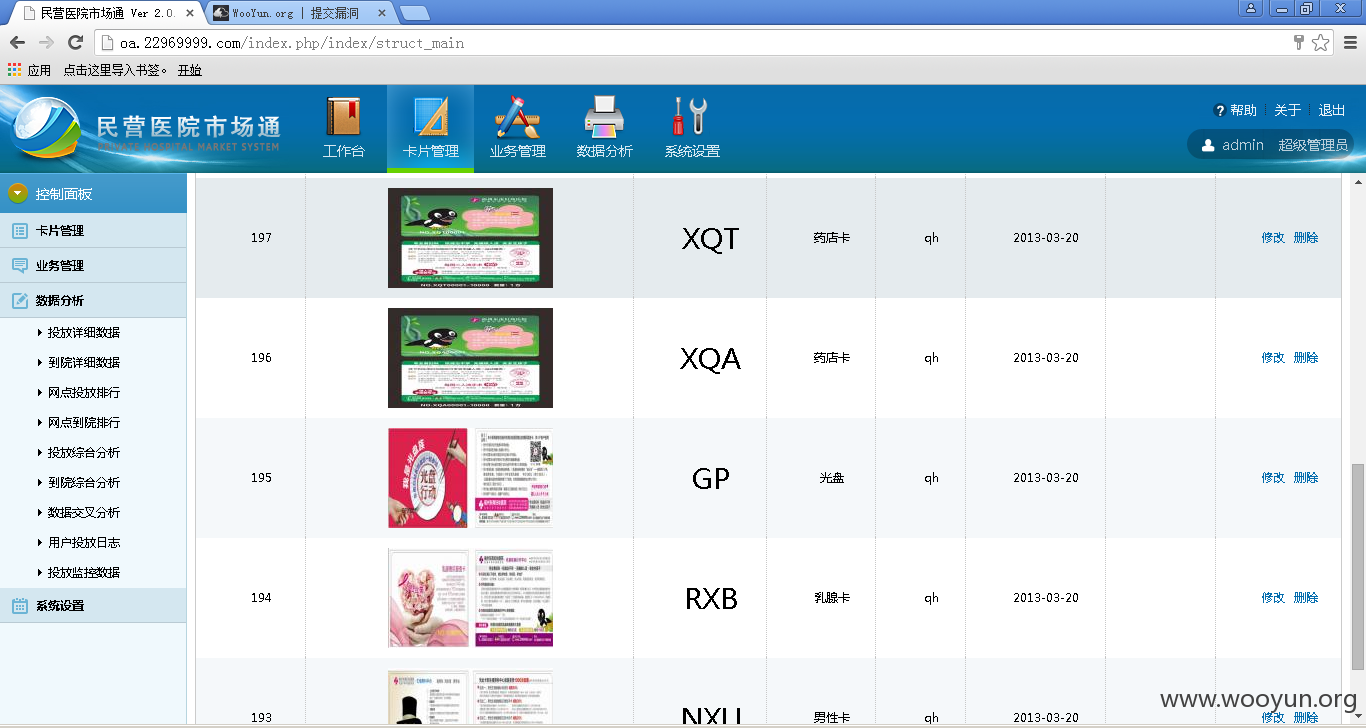Open 到院综合分析 submenu item

[84, 482]
